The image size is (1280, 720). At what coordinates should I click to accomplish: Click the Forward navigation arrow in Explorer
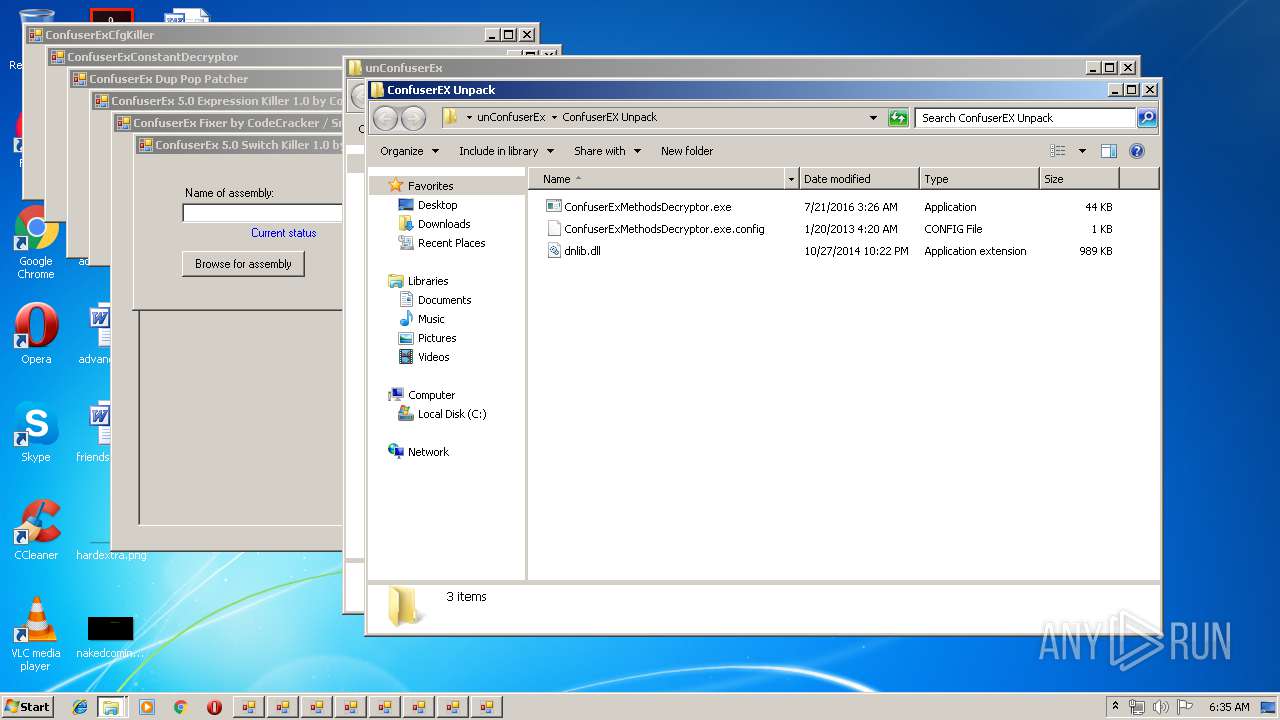point(413,118)
